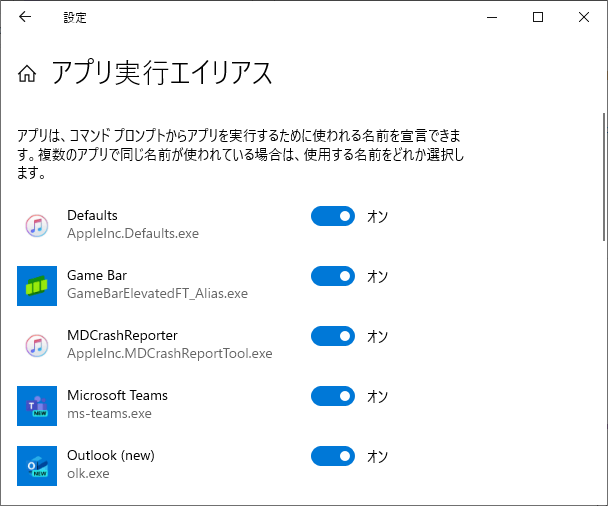Click GameBarElevatedFT_Alias.exe text
The width and height of the screenshot is (608, 506).
157,294
